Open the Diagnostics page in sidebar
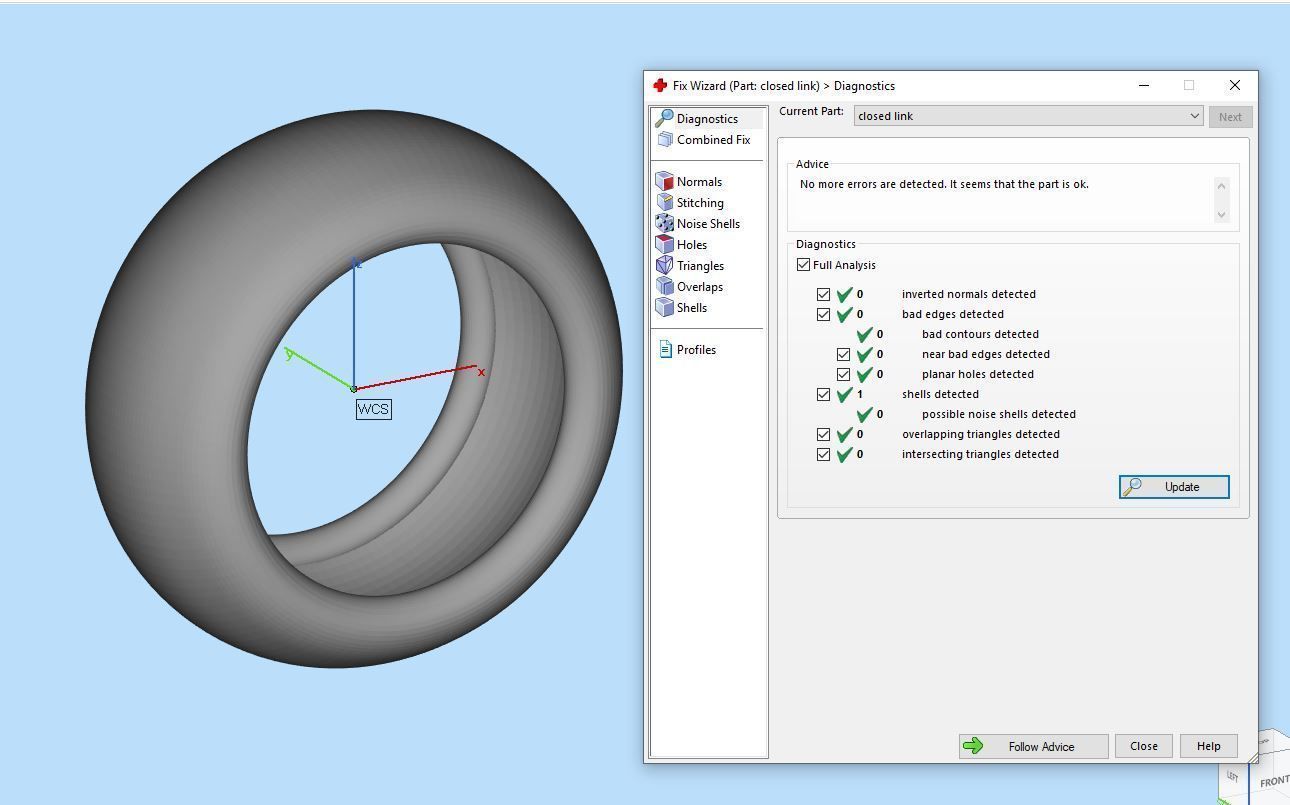The width and height of the screenshot is (1290, 805). [708, 119]
